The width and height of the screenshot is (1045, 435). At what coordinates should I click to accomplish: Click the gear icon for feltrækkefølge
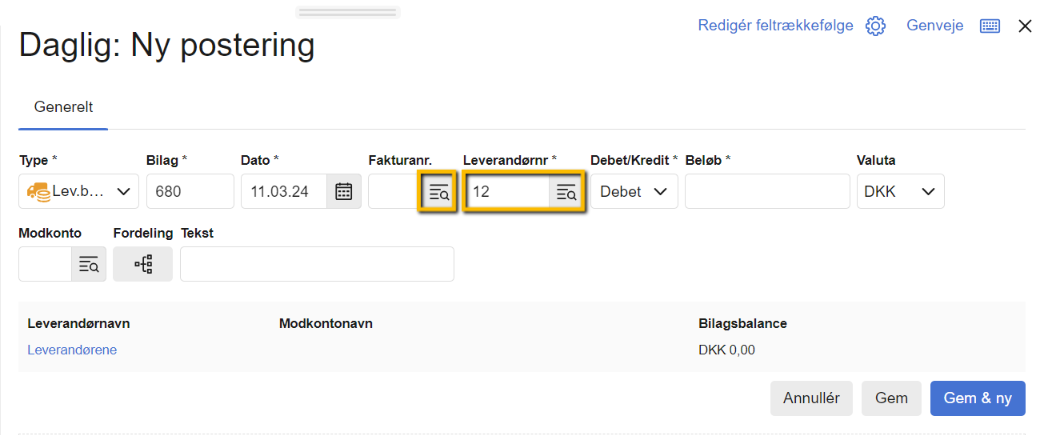pyautogui.click(x=876, y=26)
